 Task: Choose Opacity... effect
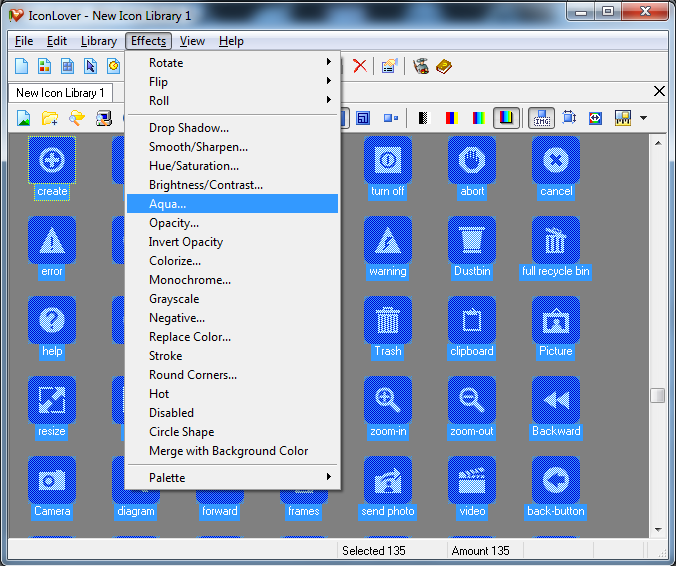[232, 223]
